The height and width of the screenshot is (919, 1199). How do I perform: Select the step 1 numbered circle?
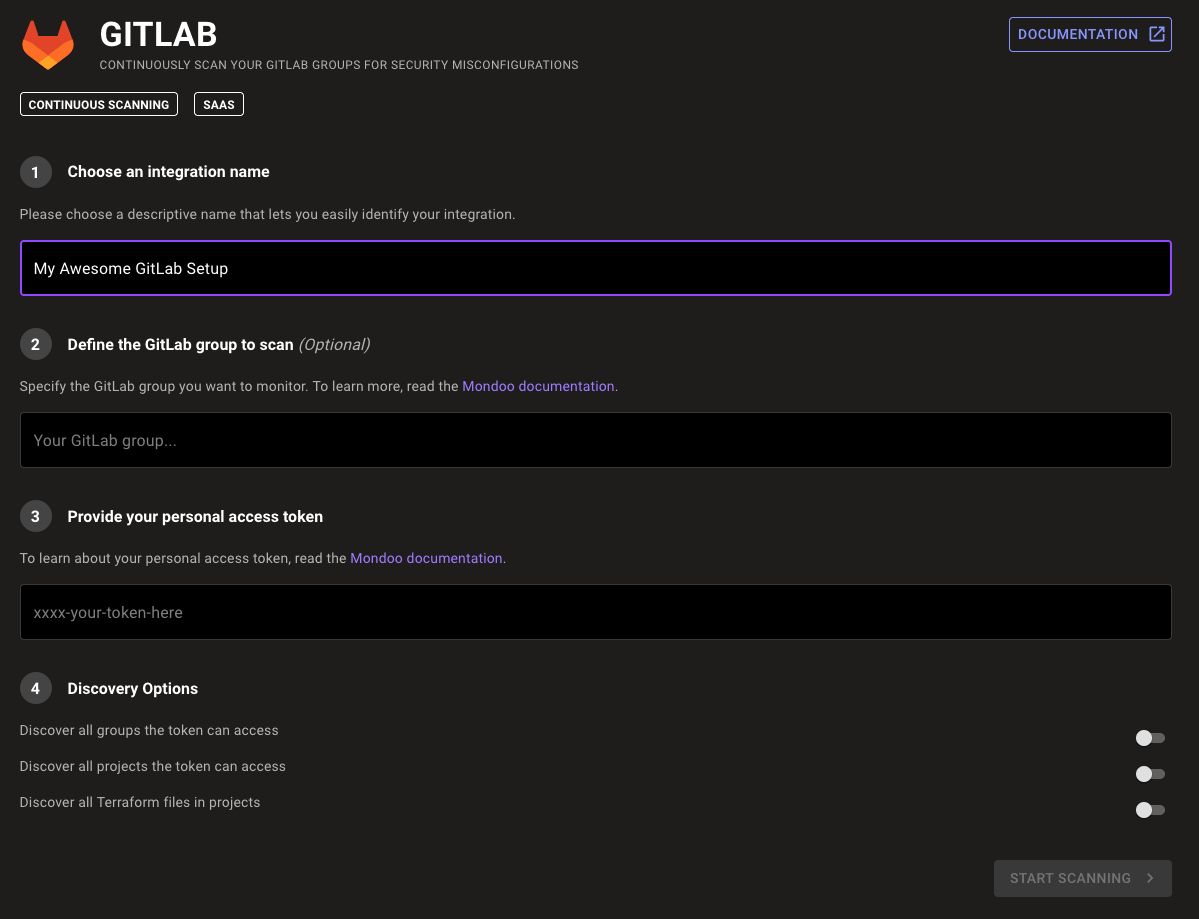coord(36,172)
